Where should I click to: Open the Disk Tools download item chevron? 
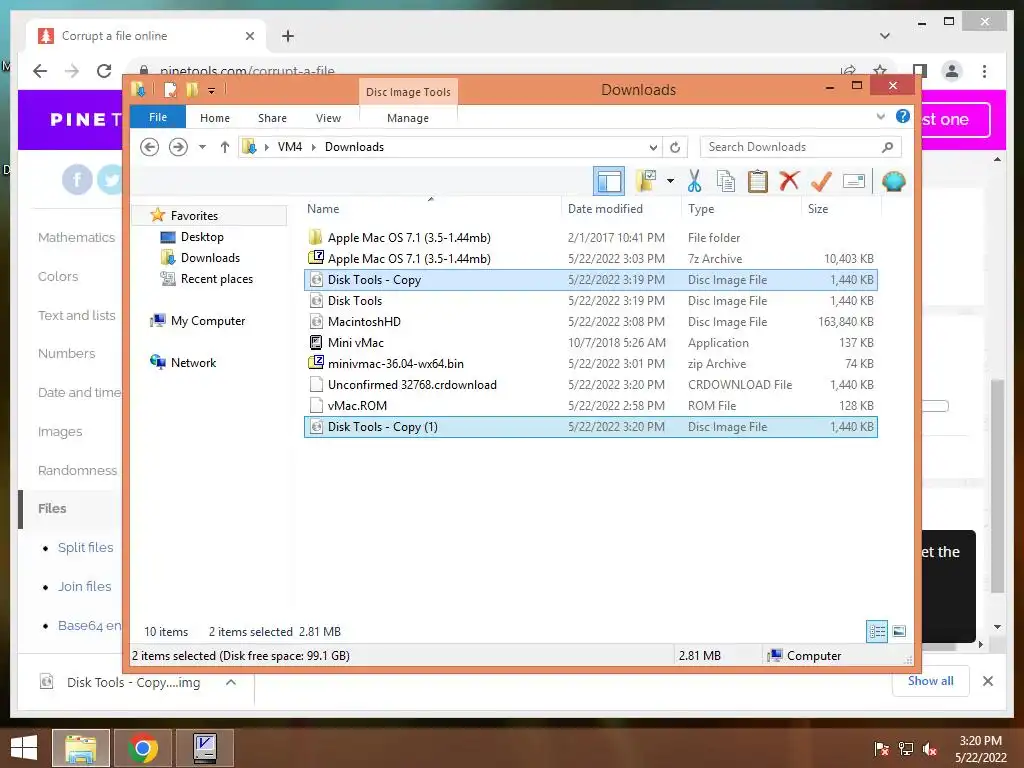[x=231, y=682]
